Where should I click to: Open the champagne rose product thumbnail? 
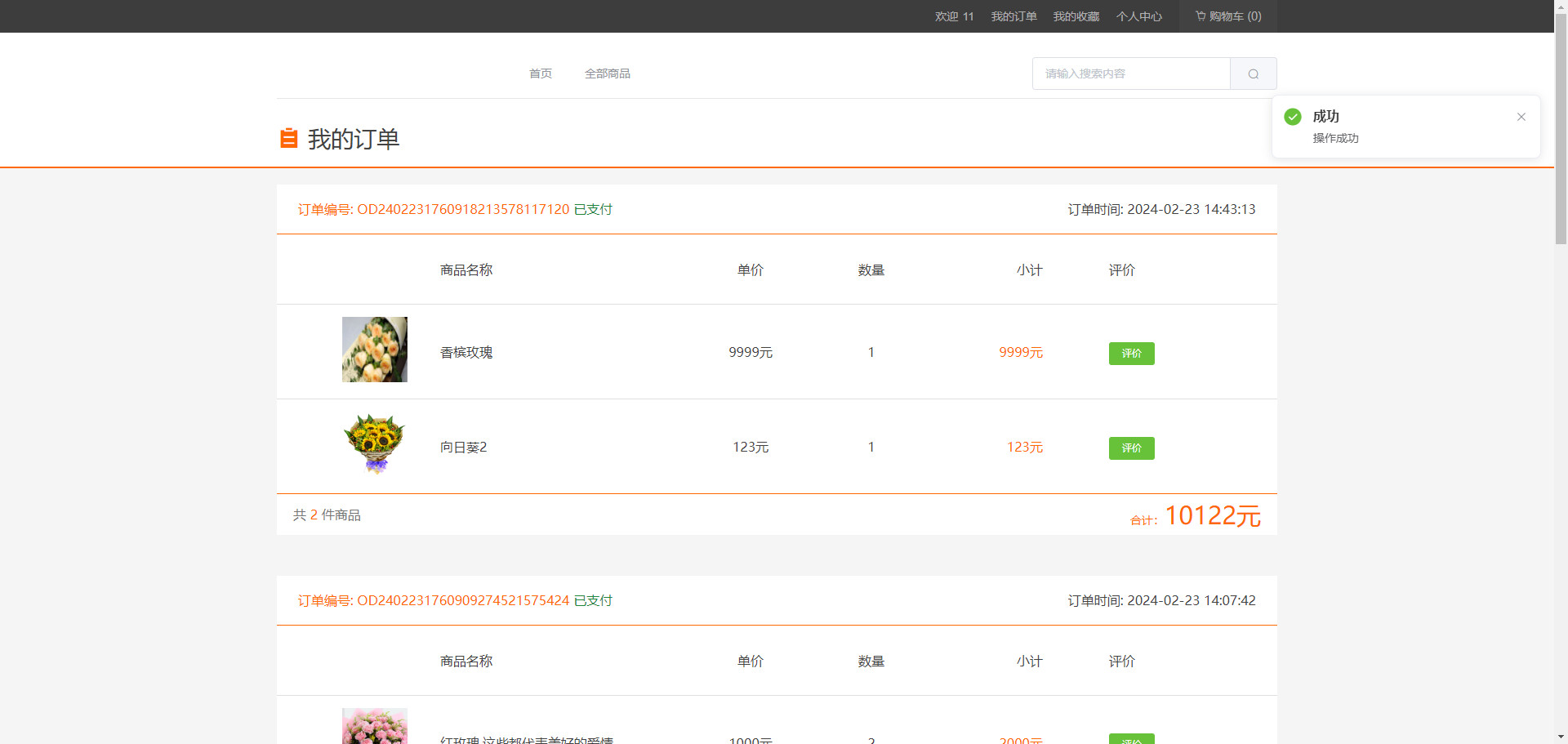click(374, 350)
